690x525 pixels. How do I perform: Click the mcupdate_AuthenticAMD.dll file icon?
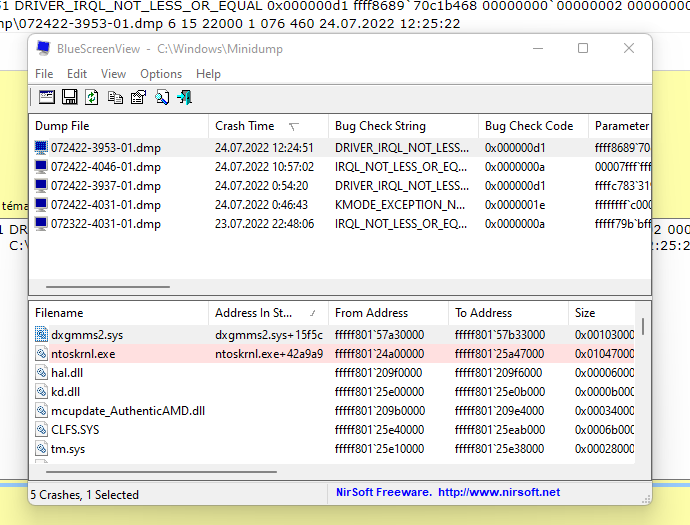41,410
